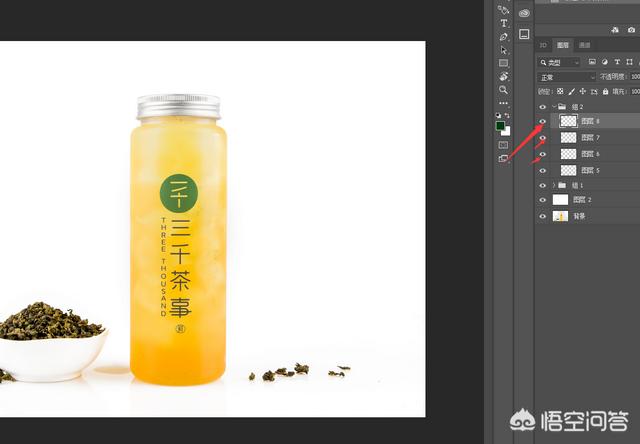Select the Horizontal Type tool
Viewport: 640px width, 444px height.
(x=504, y=23)
